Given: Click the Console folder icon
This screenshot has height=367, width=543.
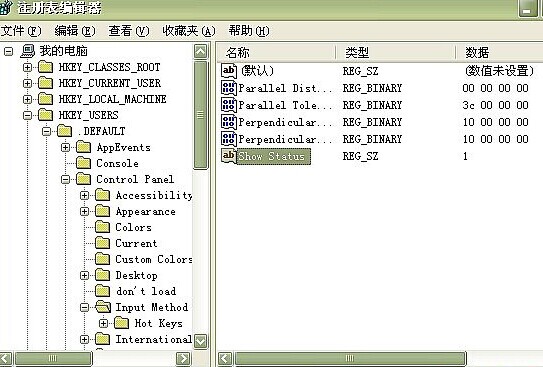Looking at the screenshot, I should pyautogui.click(x=83, y=163).
